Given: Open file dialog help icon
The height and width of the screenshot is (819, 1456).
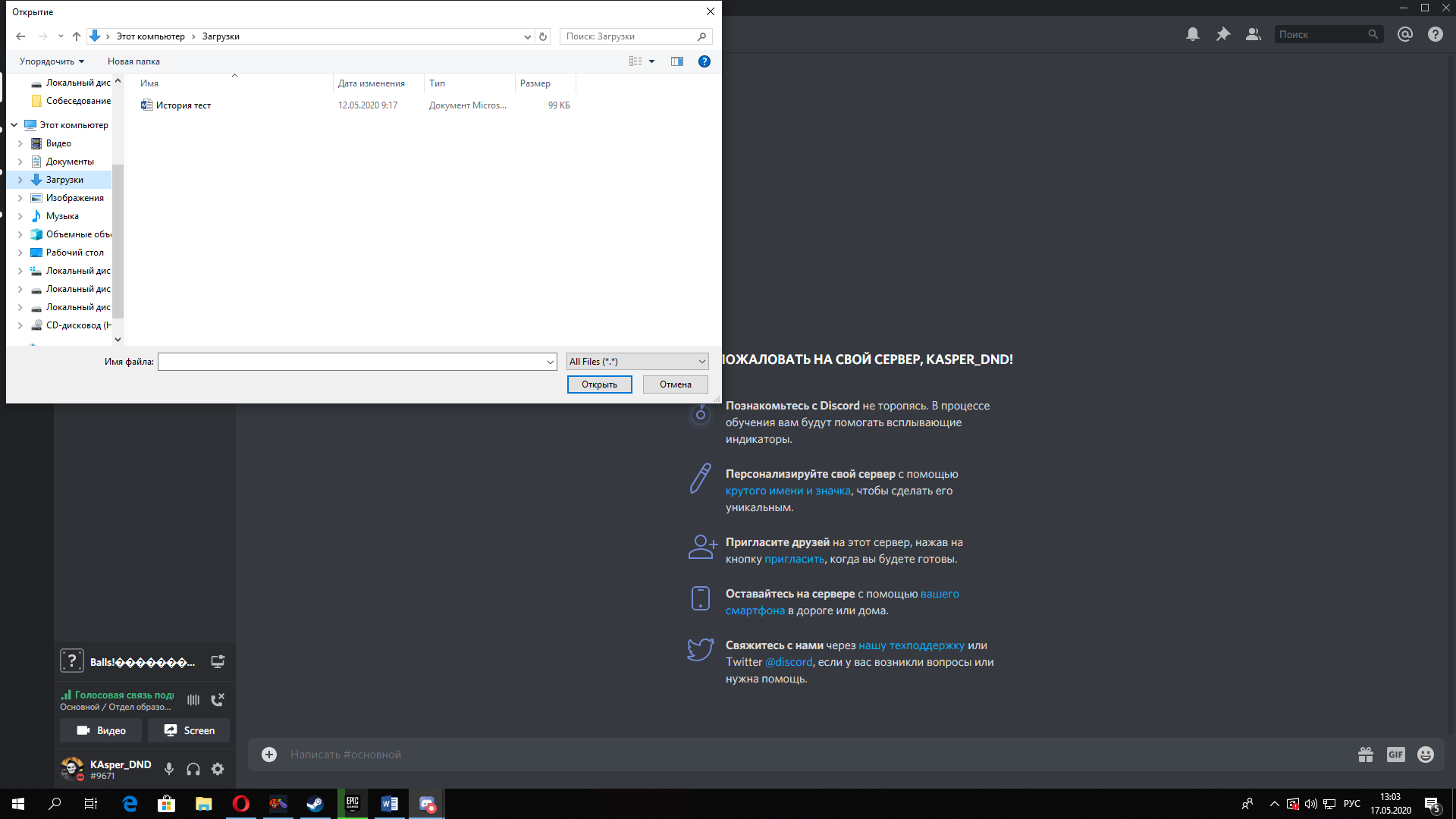Looking at the screenshot, I should pyautogui.click(x=704, y=61).
